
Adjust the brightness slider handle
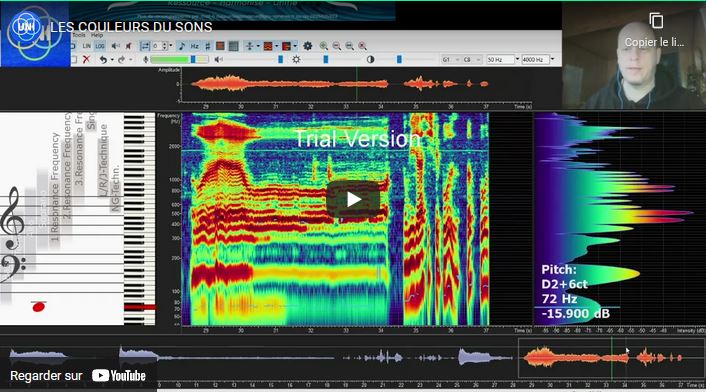tap(326, 59)
